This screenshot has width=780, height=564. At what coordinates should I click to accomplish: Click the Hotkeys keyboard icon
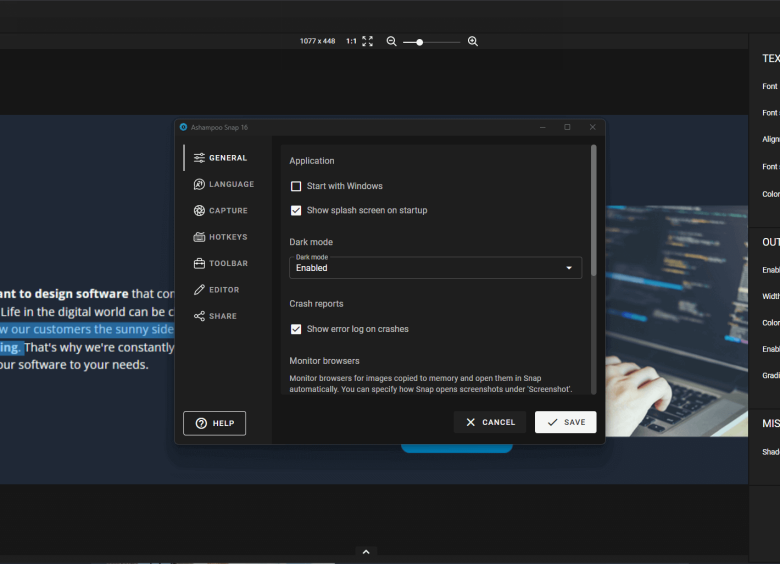point(200,237)
